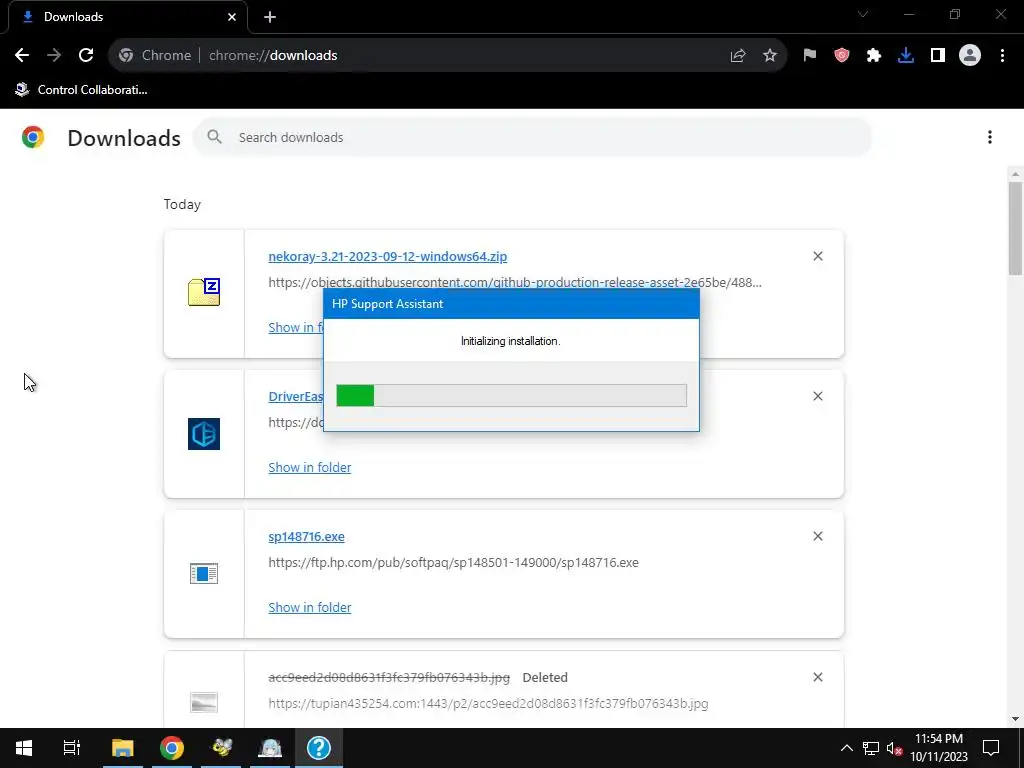Open the flag extension icon

[810, 56]
